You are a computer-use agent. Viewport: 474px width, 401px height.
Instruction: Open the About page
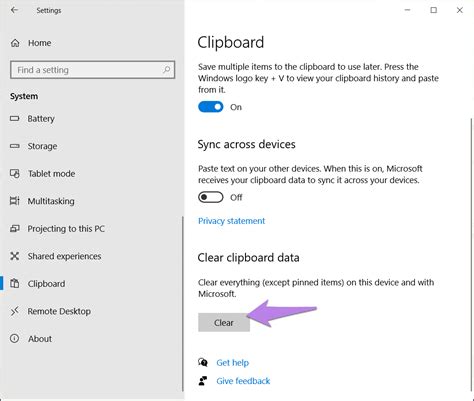click(x=40, y=339)
